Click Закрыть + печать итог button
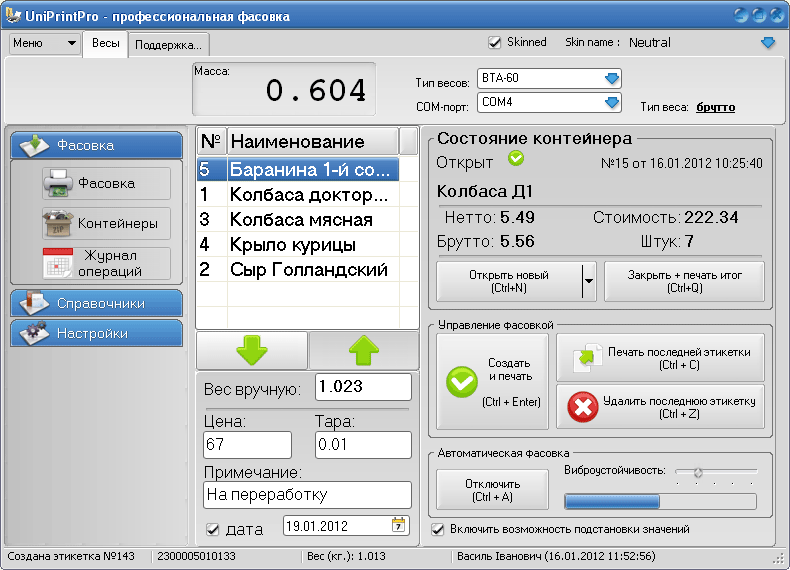The image size is (790, 570). coord(684,282)
